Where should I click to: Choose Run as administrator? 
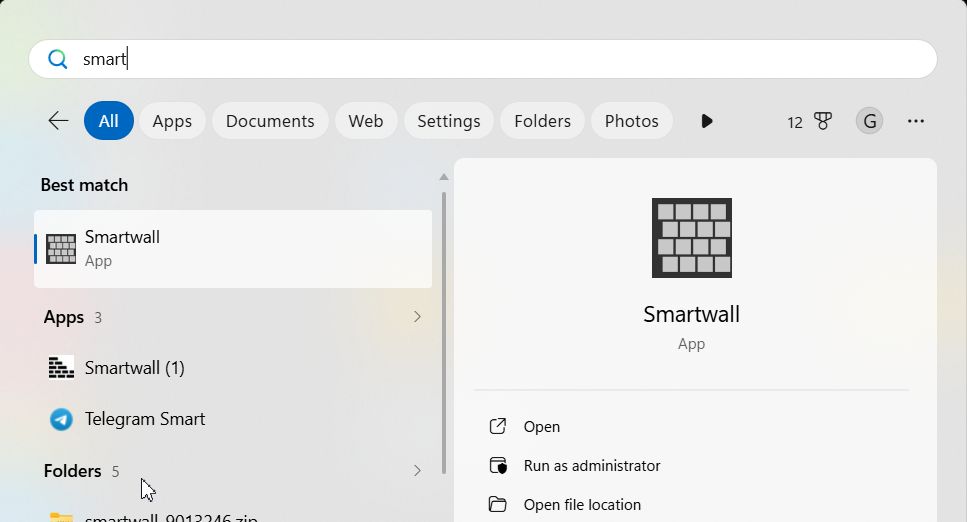click(591, 465)
